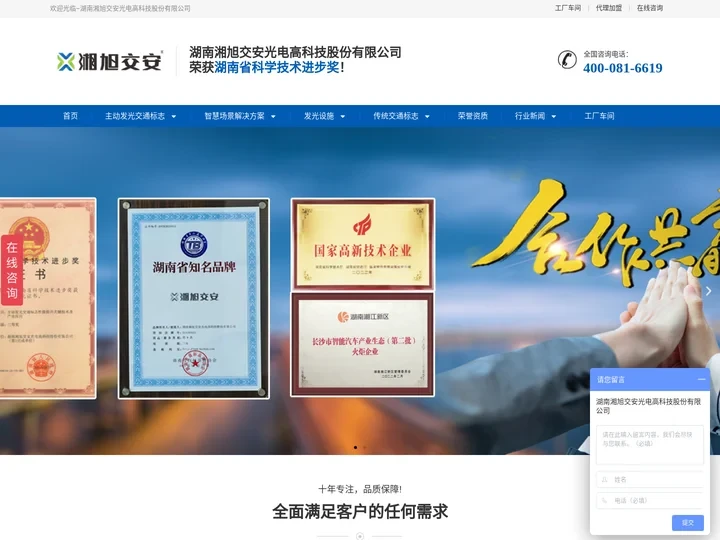Expand dropdown arrow next to 主动发光交通标志

174,117
